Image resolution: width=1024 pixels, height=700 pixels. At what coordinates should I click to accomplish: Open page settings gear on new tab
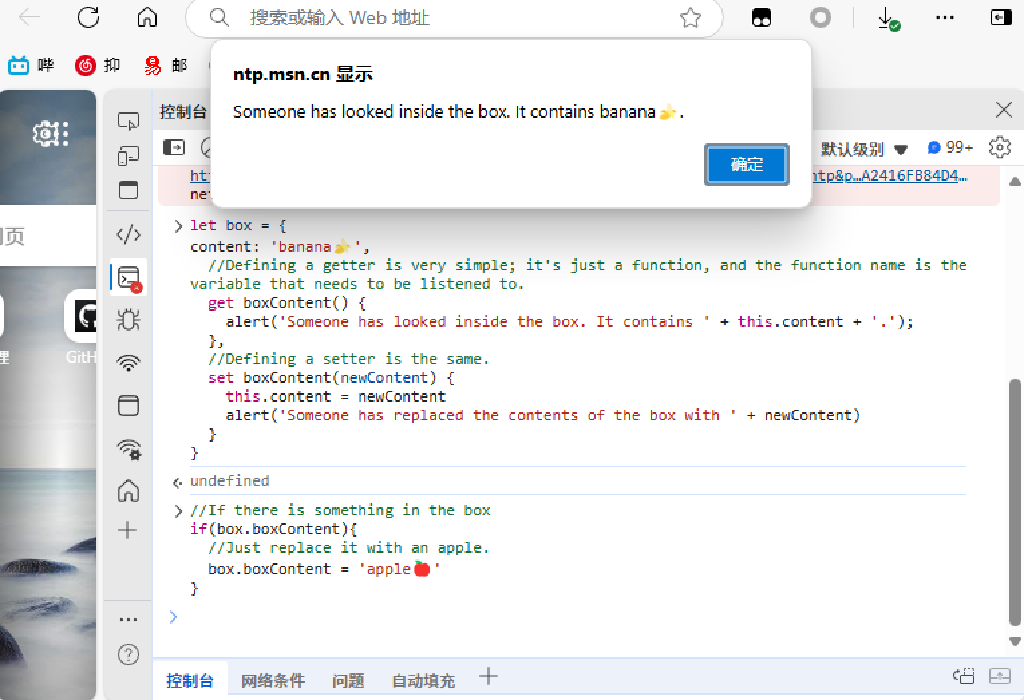[x=50, y=133]
